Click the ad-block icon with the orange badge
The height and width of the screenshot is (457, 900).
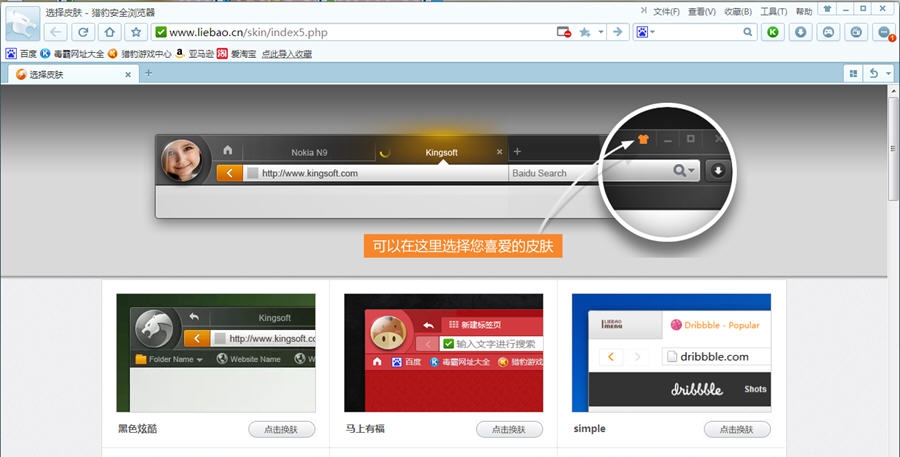[x=885, y=32]
